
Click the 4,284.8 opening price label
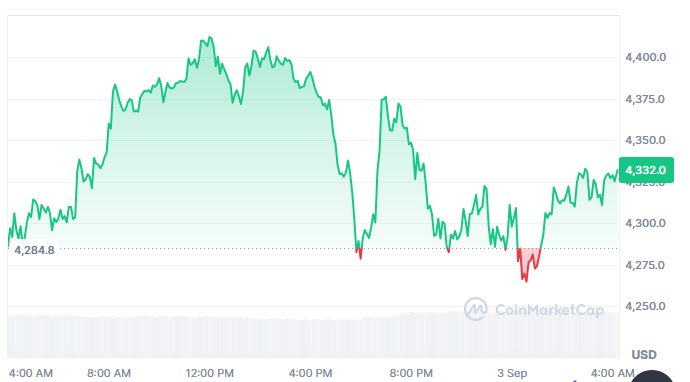34,250
